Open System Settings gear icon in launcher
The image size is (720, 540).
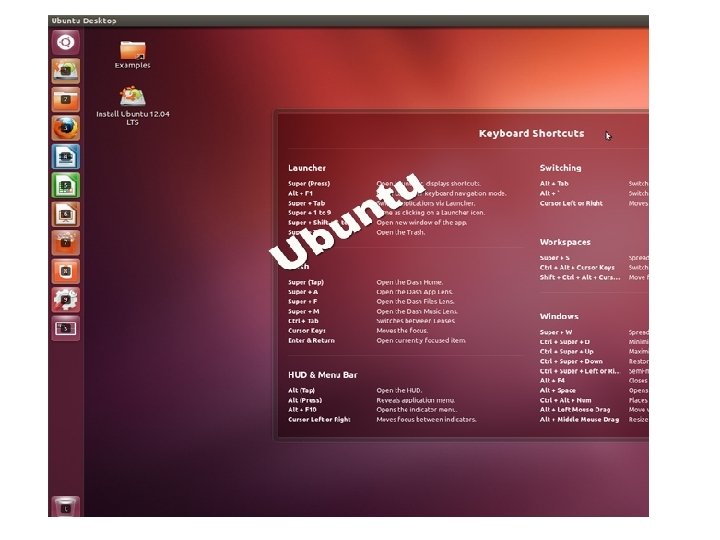click(x=66, y=300)
